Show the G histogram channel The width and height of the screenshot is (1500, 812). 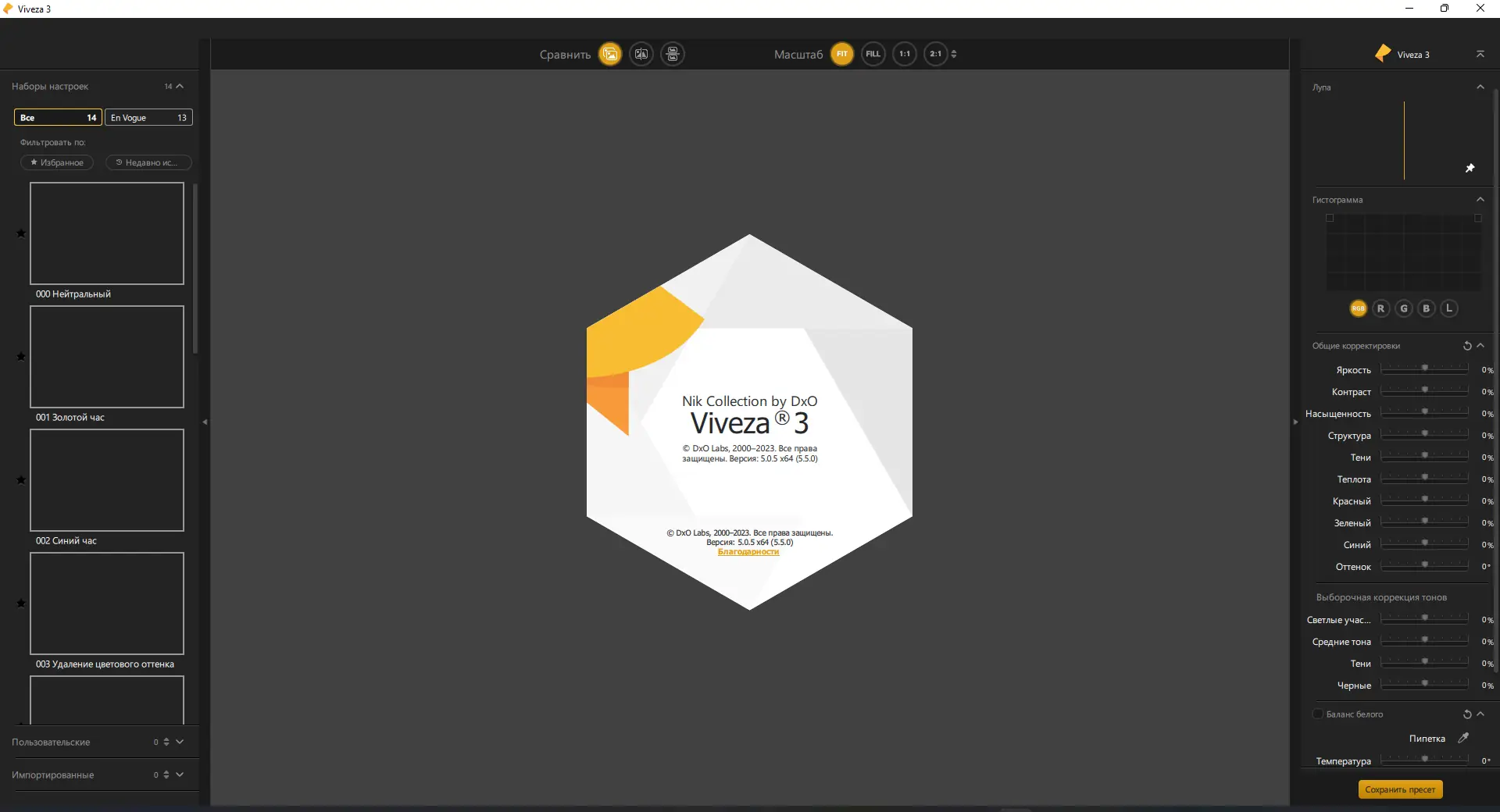1404,308
